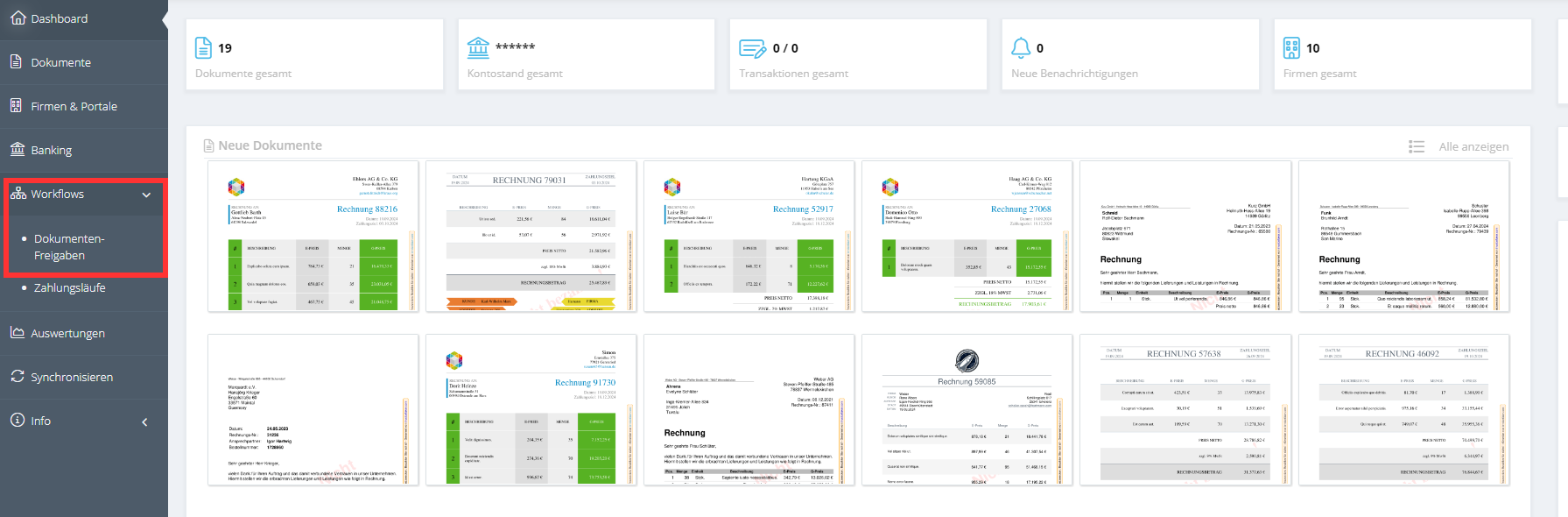Click Alle anzeigen link

[x=1473, y=146]
